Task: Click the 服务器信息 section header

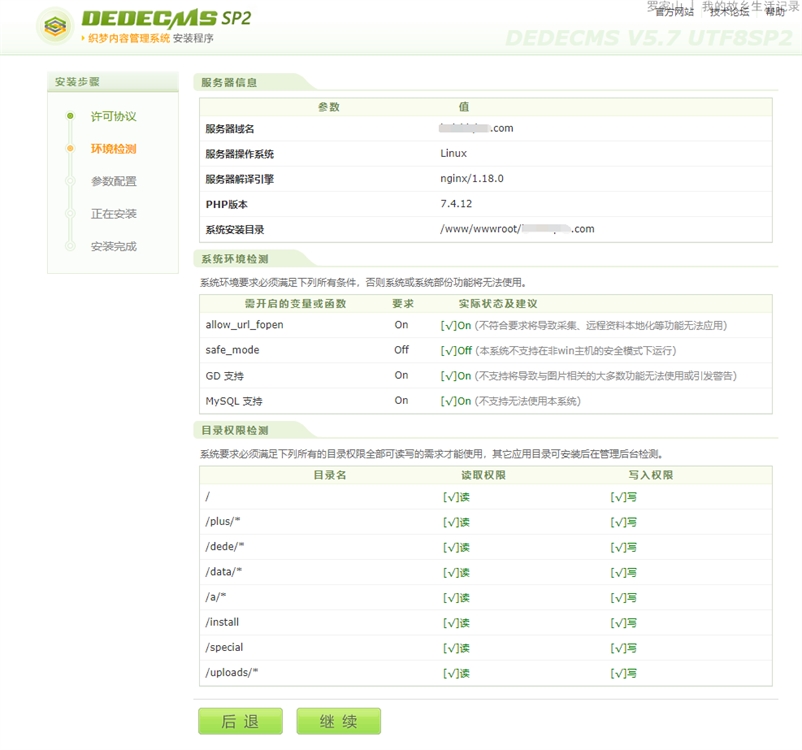Action: (229, 82)
